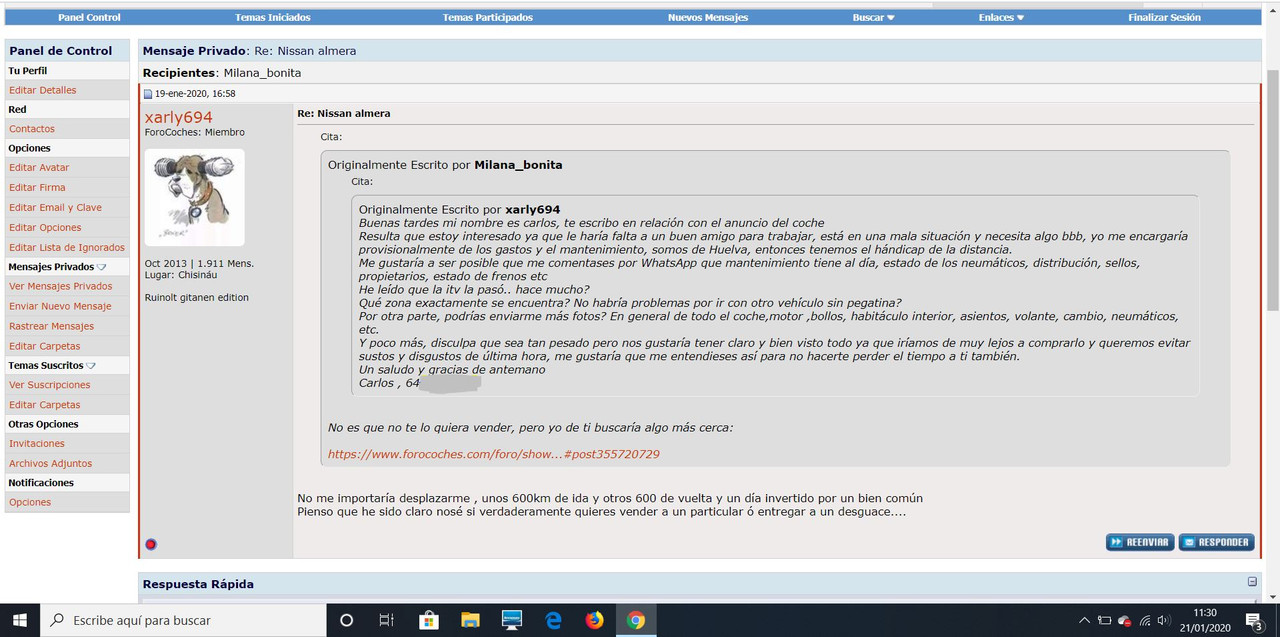
Task: Collapse the Respuesta Rápida section
Action: click(1252, 582)
